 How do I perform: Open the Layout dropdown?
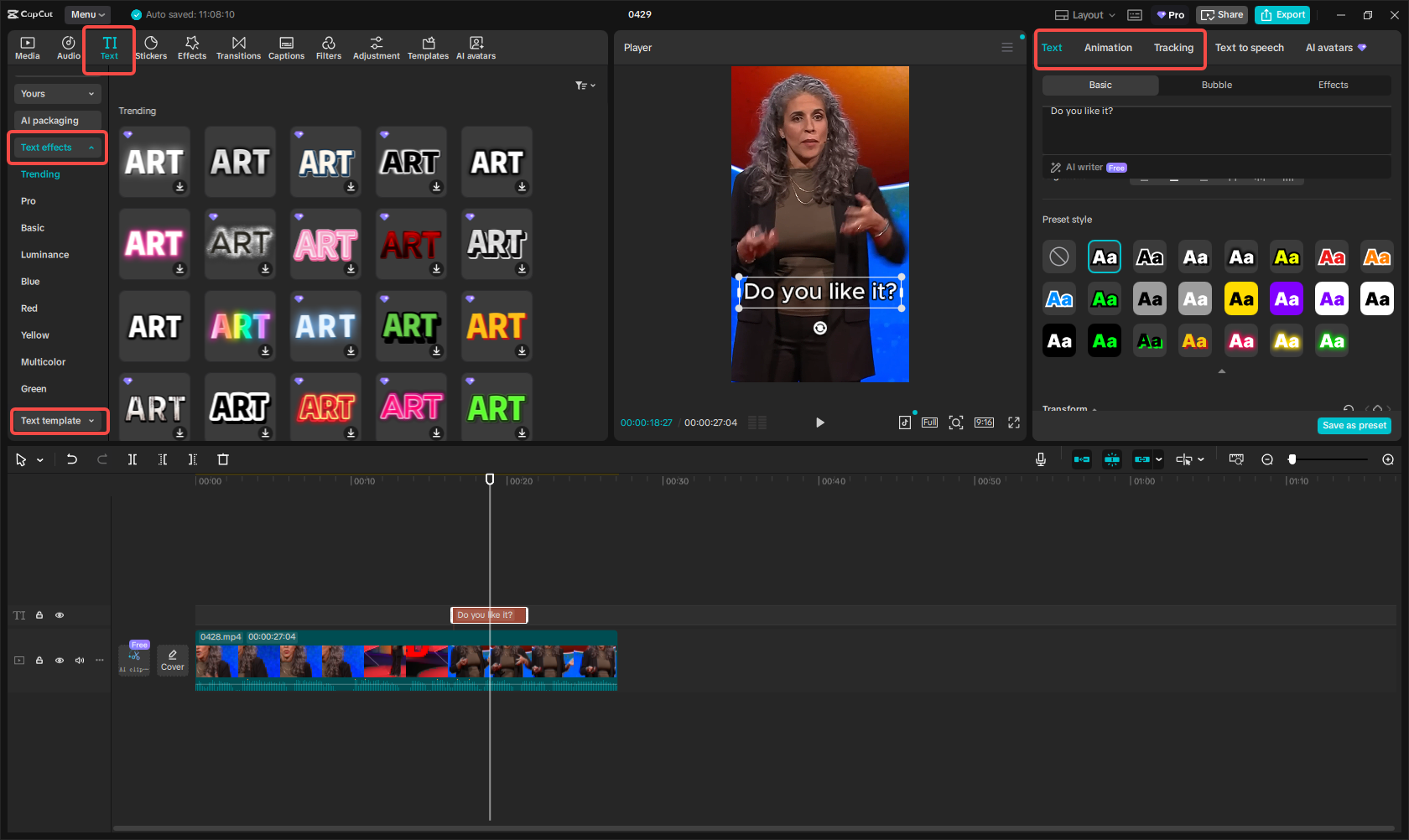(1085, 15)
